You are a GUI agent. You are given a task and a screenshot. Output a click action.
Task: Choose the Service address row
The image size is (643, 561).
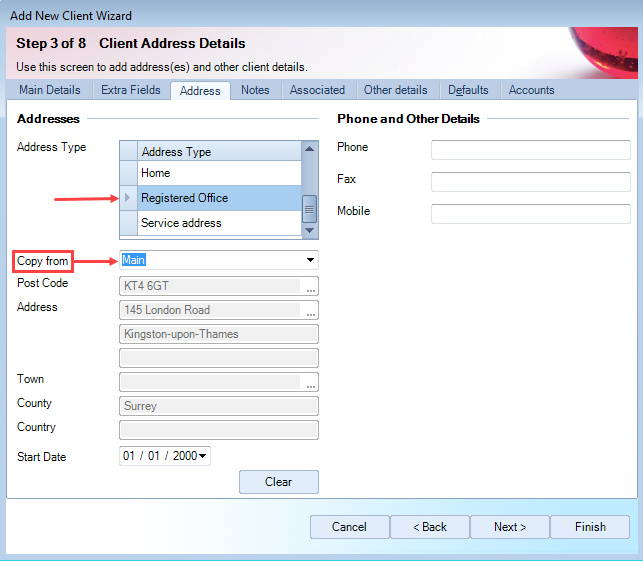[x=219, y=223]
